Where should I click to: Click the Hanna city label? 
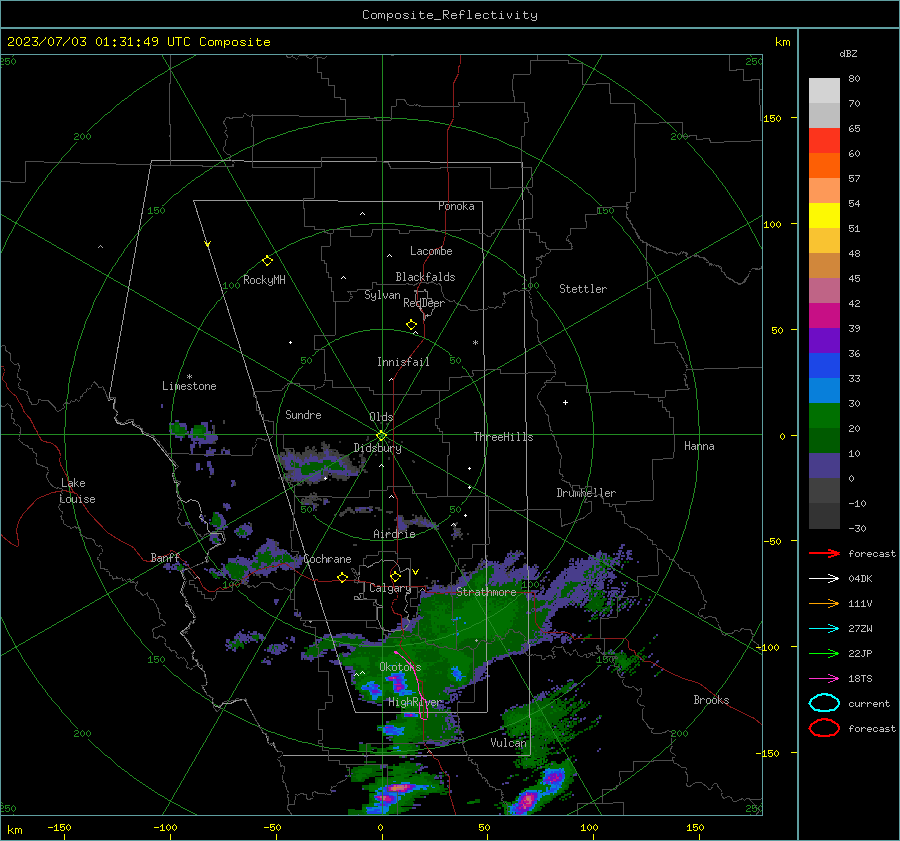(699, 446)
